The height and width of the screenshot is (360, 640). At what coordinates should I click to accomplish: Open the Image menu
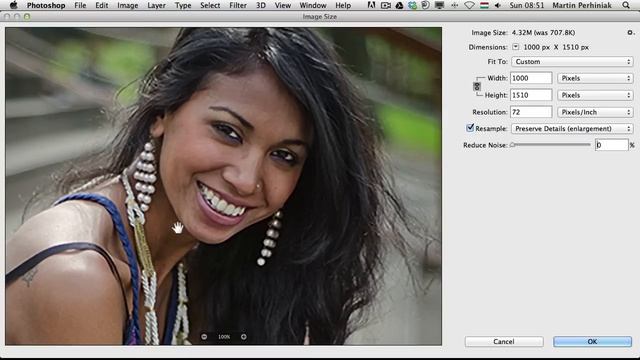pos(127,5)
